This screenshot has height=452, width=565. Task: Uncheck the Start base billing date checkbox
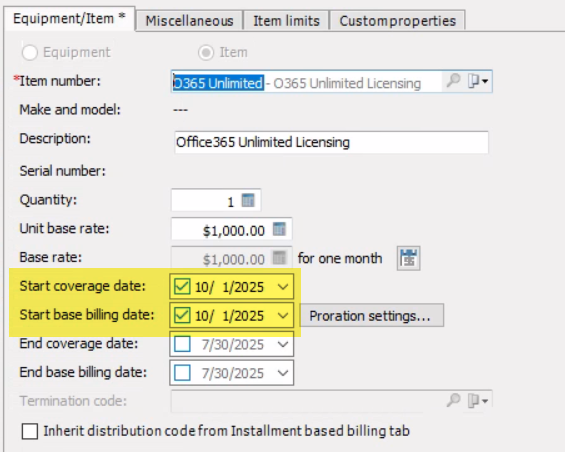pyautogui.click(x=182, y=315)
